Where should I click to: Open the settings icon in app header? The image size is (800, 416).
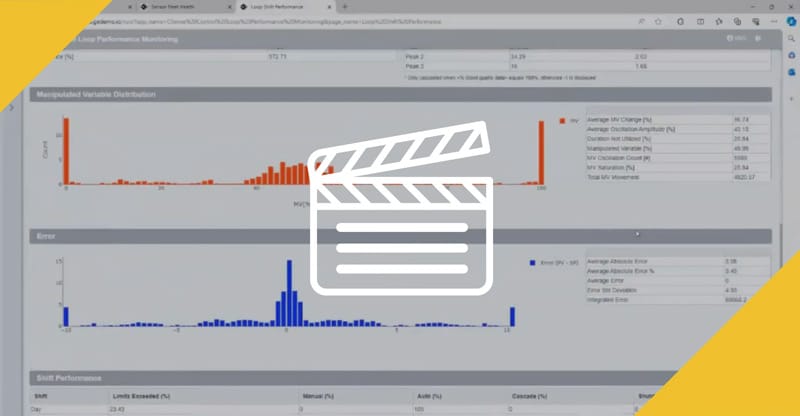click(x=758, y=38)
